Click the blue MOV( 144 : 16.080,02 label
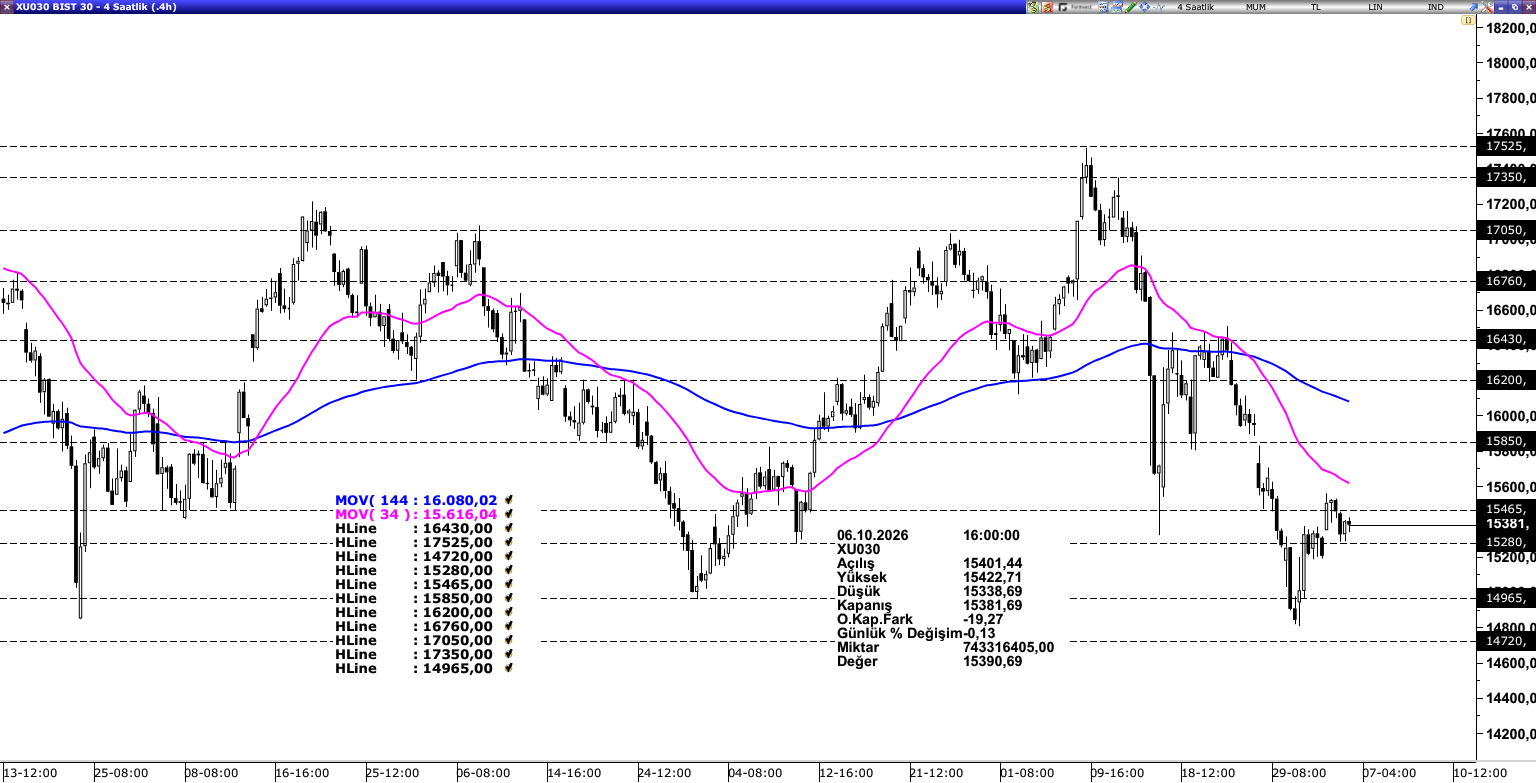This screenshot has width=1536, height=783. 416,500
